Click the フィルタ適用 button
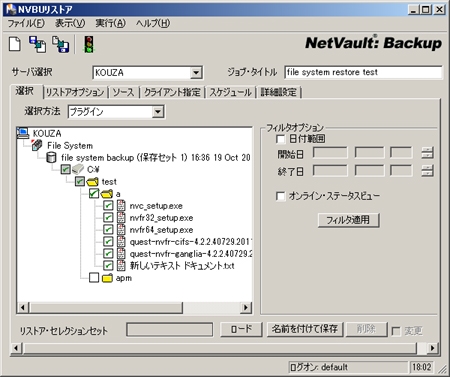 click(x=348, y=220)
